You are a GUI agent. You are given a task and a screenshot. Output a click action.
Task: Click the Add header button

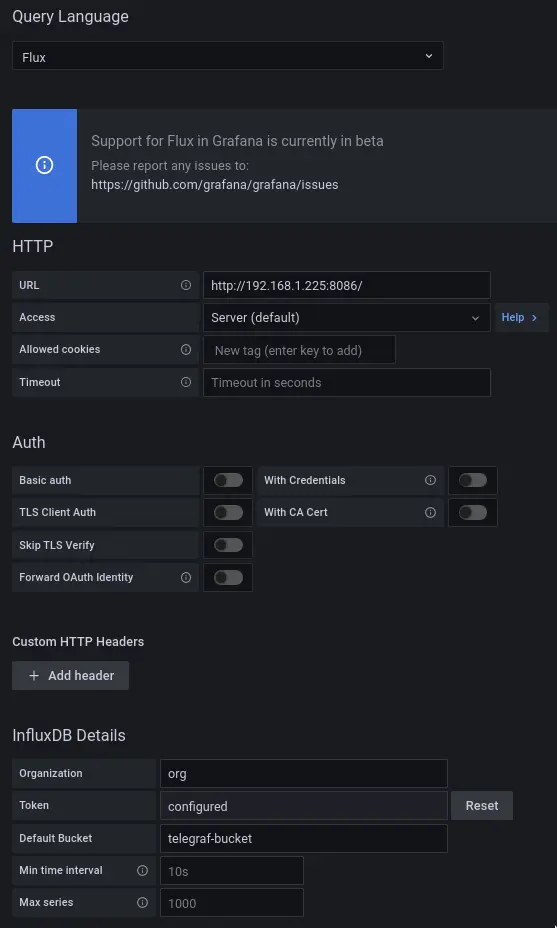coord(70,675)
